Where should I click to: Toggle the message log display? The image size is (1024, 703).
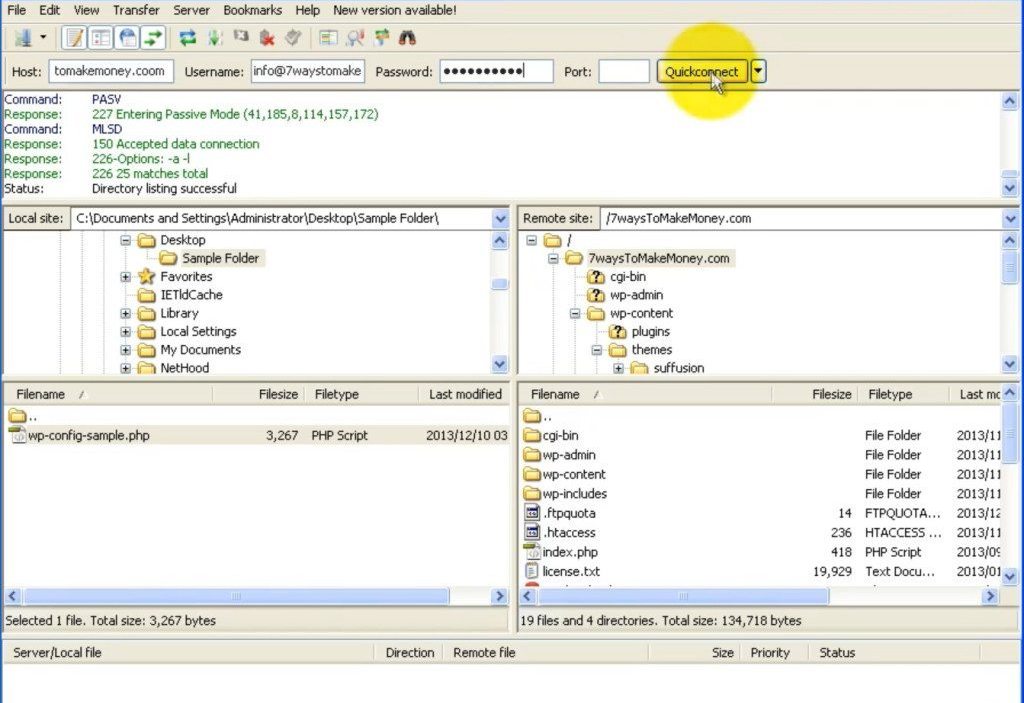[74, 39]
